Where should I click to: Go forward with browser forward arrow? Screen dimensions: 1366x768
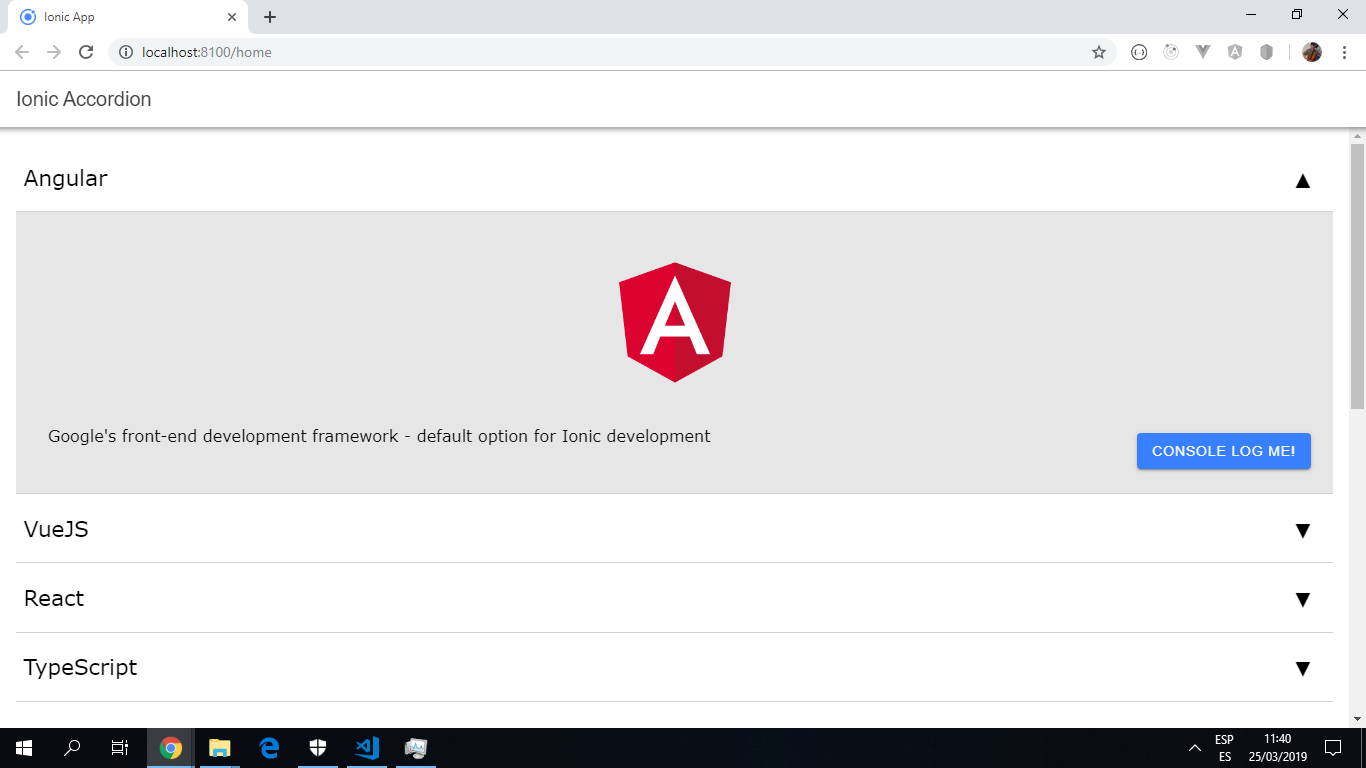point(54,52)
